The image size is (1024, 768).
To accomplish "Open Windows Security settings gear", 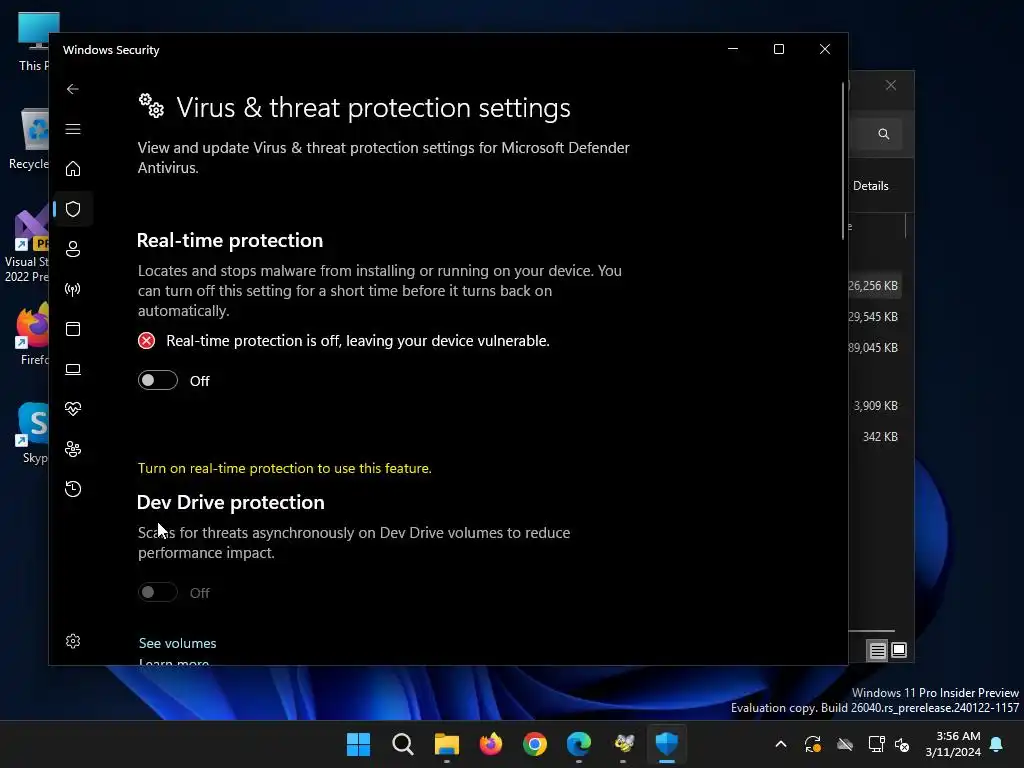I will click(72, 641).
